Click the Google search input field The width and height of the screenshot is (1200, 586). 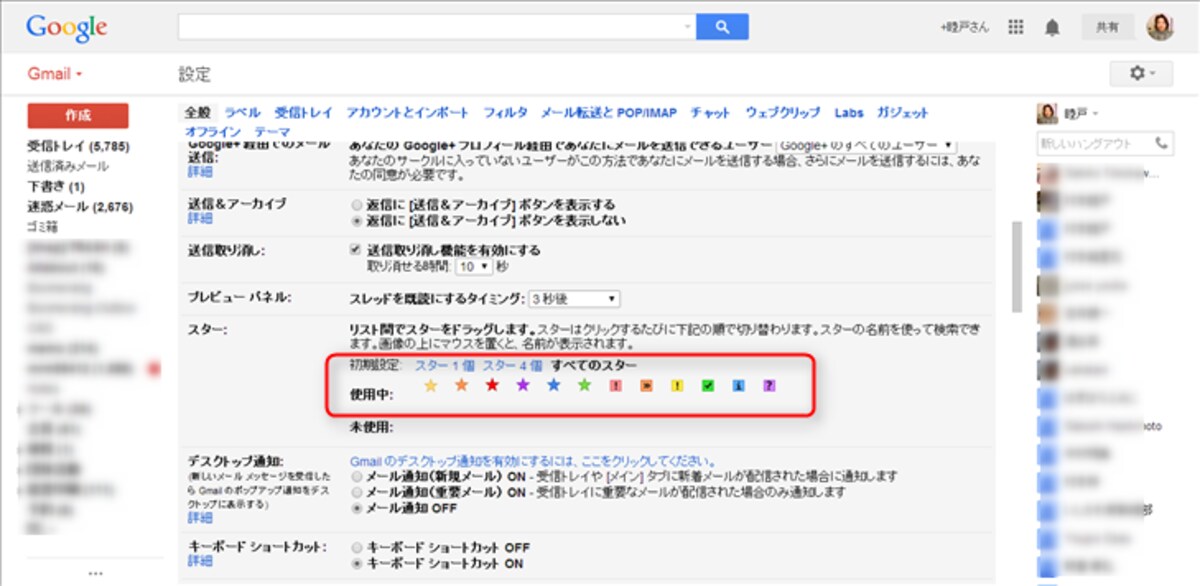point(436,27)
